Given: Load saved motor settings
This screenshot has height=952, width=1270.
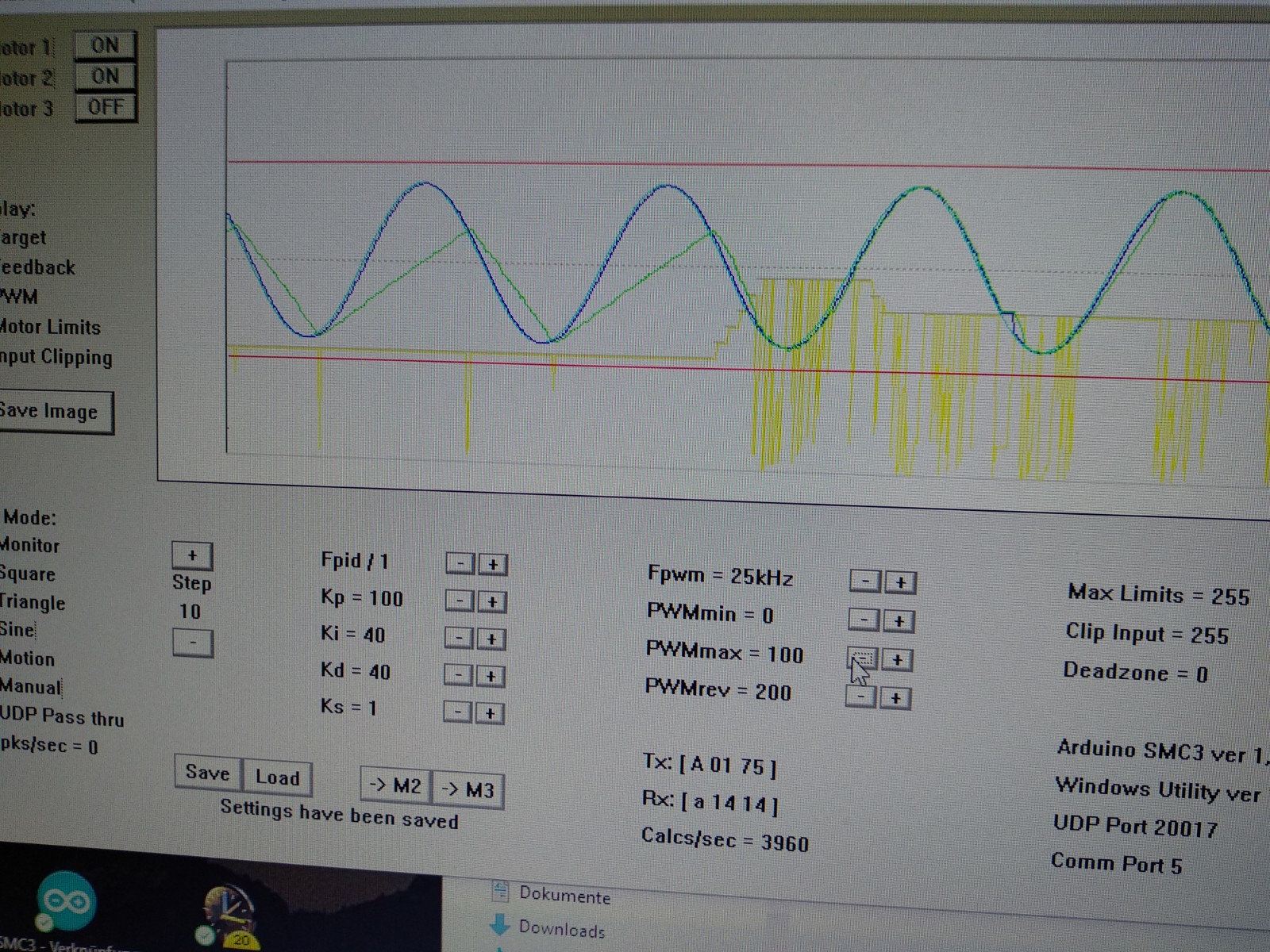Looking at the screenshot, I should pos(277,777).
